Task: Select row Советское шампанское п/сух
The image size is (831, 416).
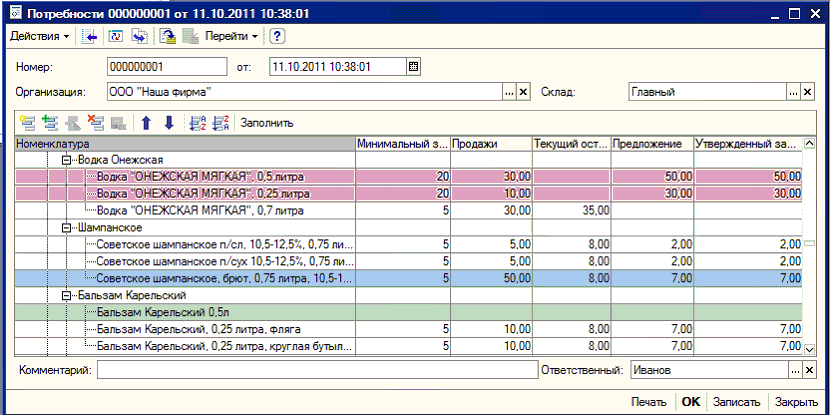Action: tap(408, 262)
